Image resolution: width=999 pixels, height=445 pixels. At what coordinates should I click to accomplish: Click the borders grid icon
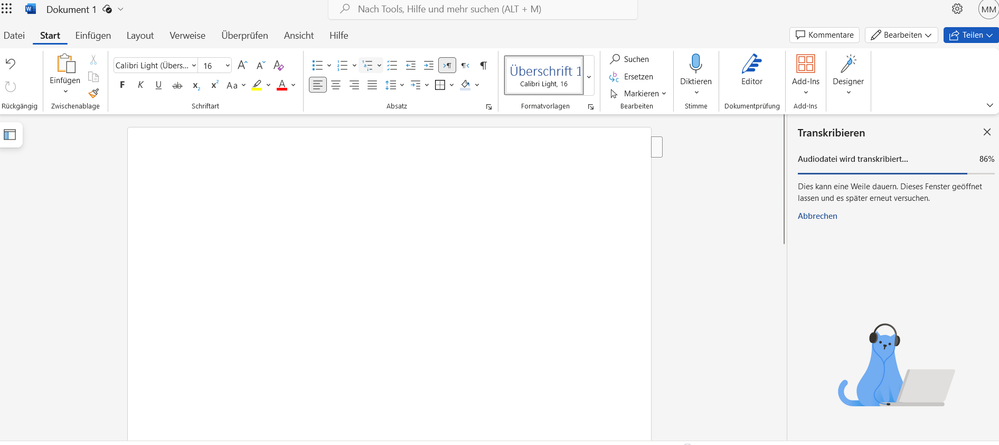coord(440,85)
